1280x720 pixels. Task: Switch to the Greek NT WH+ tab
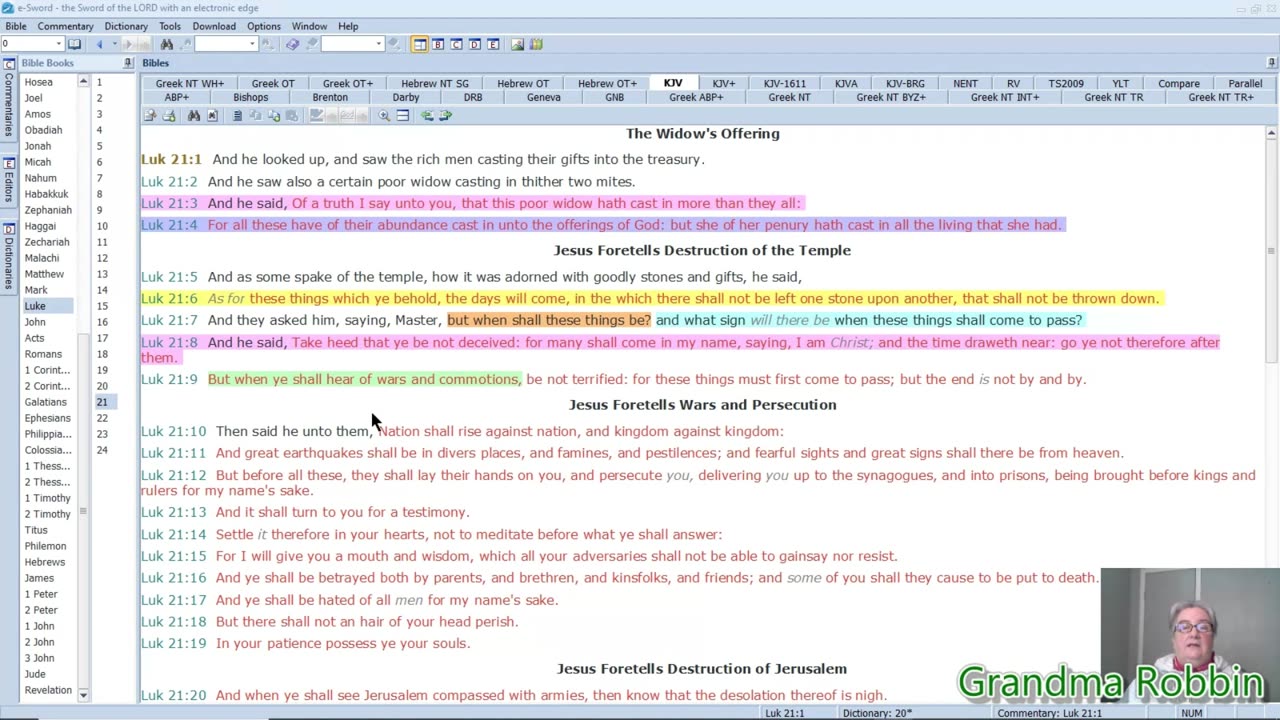[x=190, y=84]
